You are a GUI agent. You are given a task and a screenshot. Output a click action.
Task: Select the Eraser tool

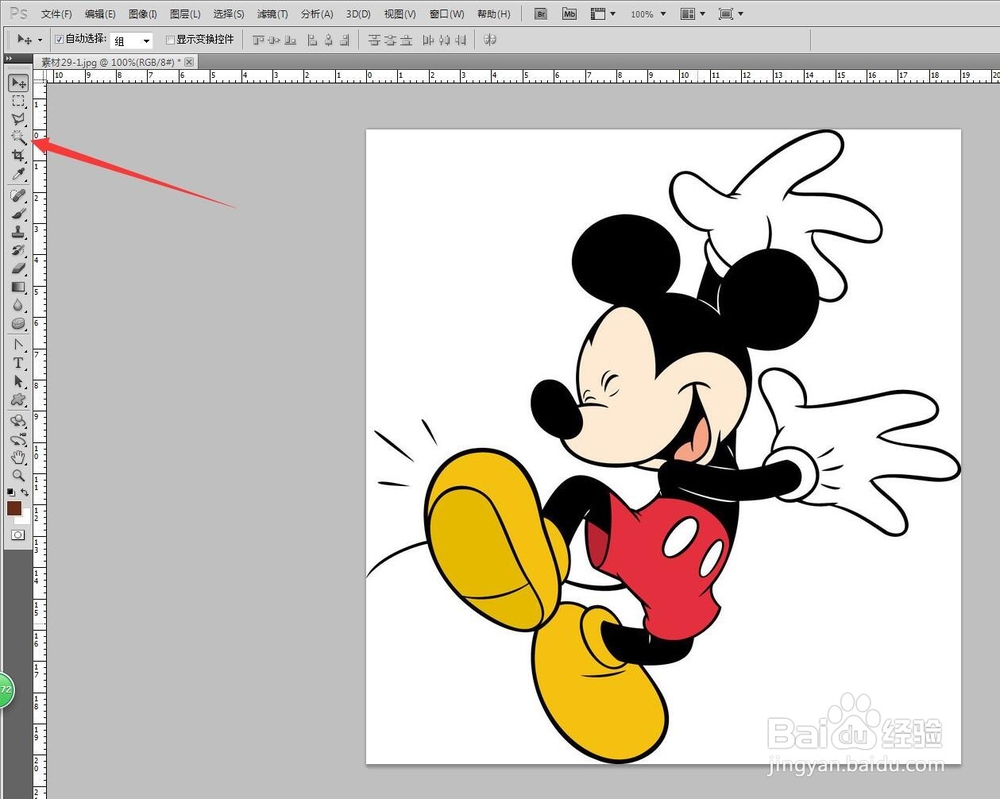(x=18, y=268)
